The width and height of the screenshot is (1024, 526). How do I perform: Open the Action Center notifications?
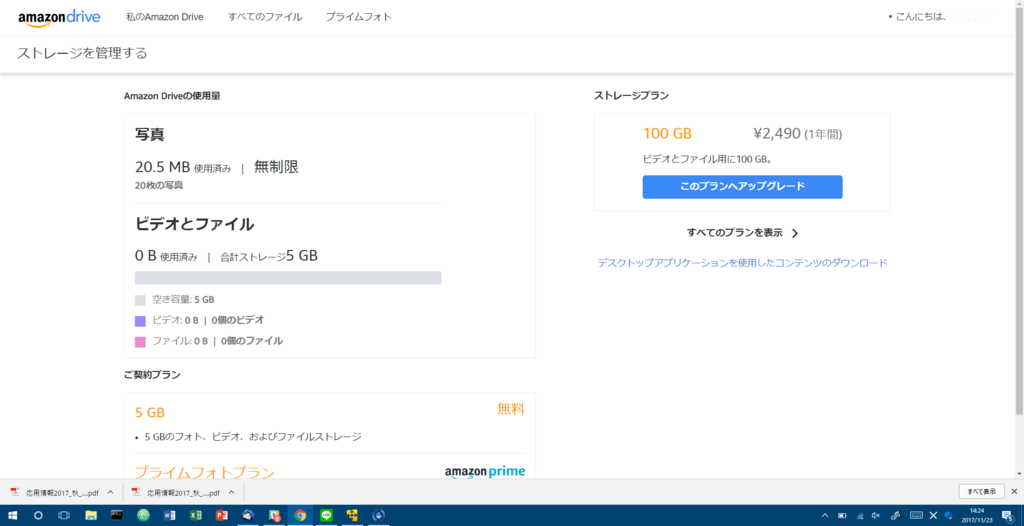point(1008,515)
